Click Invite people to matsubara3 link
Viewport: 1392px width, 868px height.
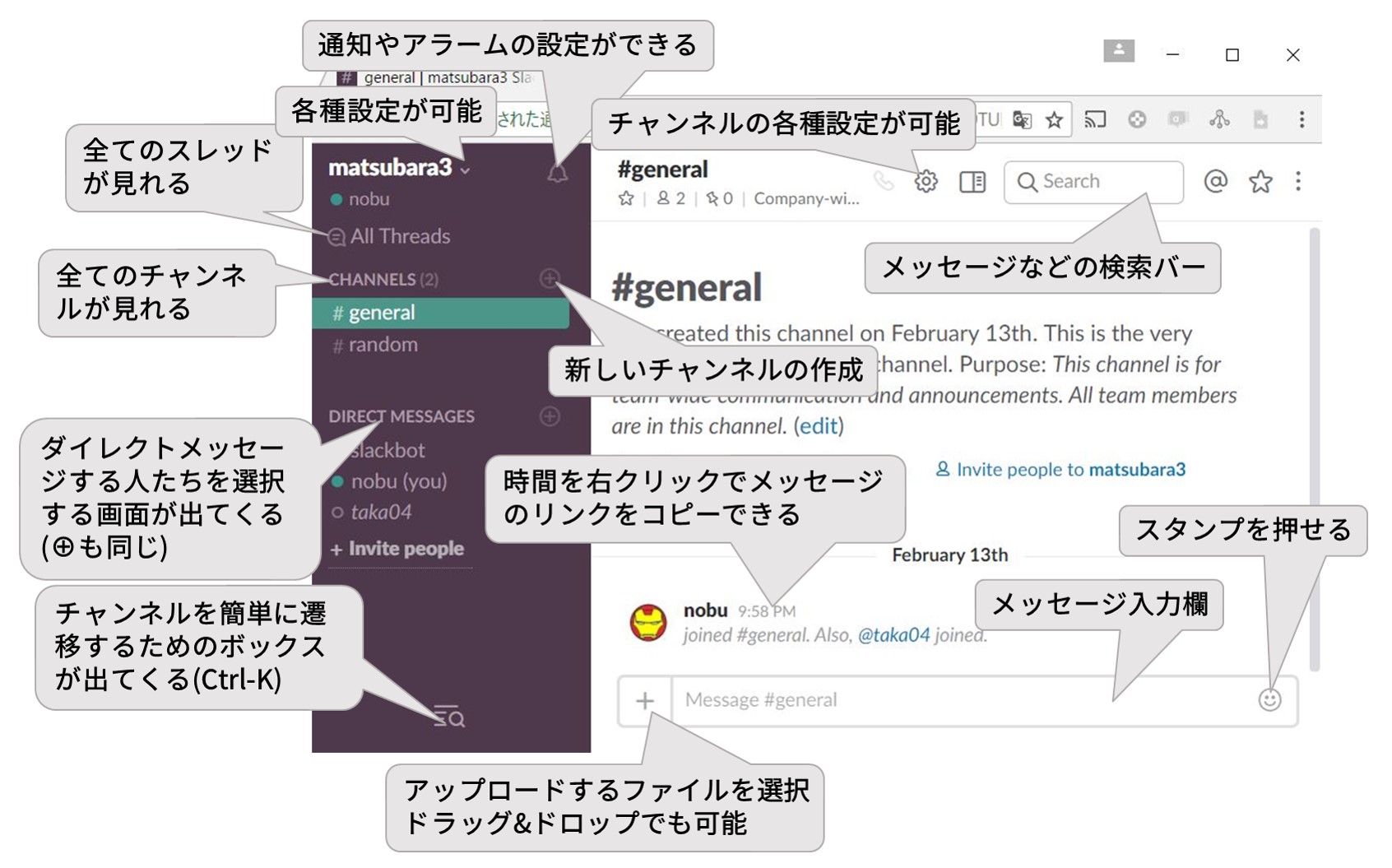point(1060,470)
